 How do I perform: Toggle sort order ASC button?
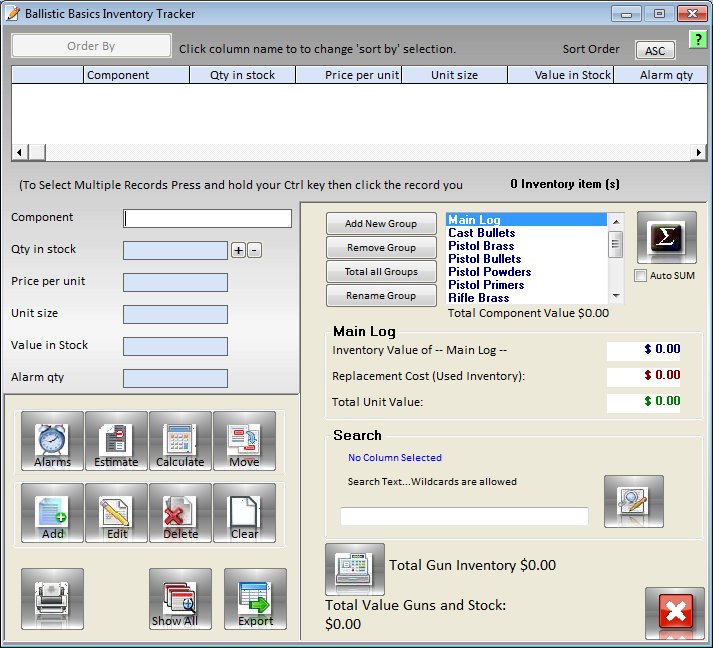pos(655,51)
